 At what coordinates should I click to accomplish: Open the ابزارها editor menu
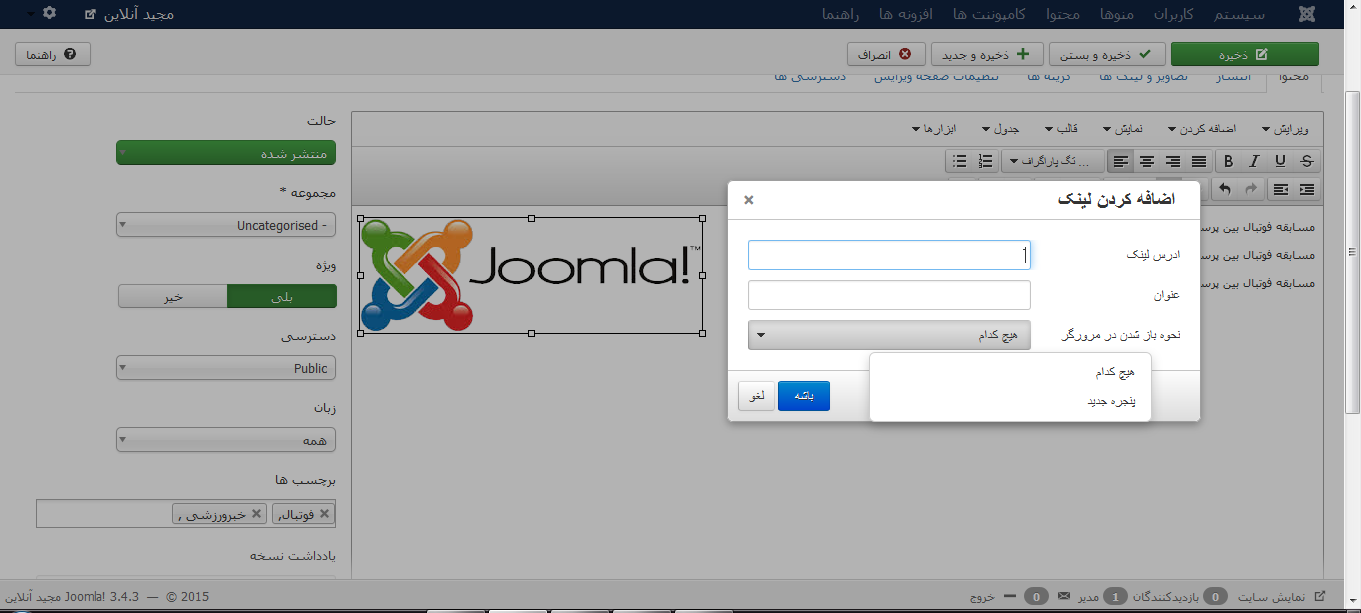[x=934, y=129]
